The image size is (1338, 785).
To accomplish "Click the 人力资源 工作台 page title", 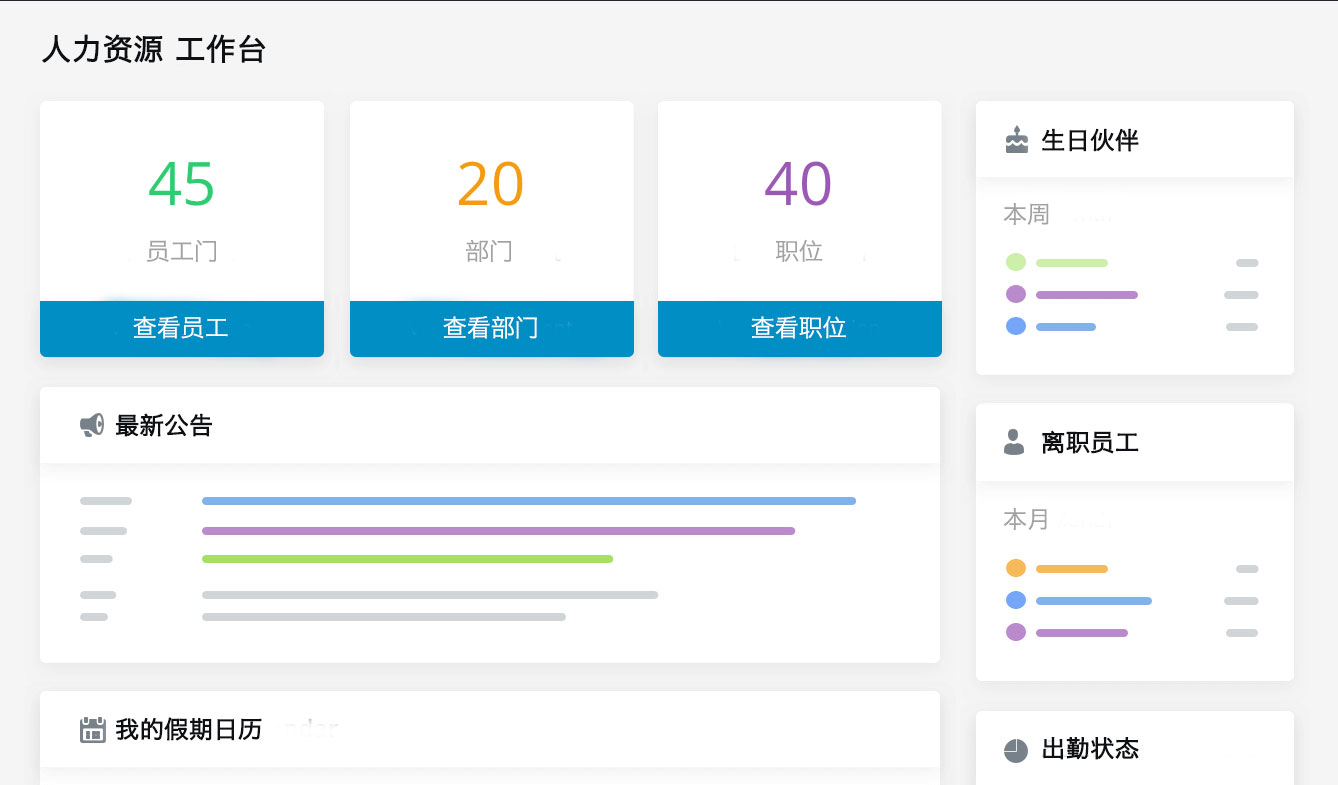I will tap(154, 50).
